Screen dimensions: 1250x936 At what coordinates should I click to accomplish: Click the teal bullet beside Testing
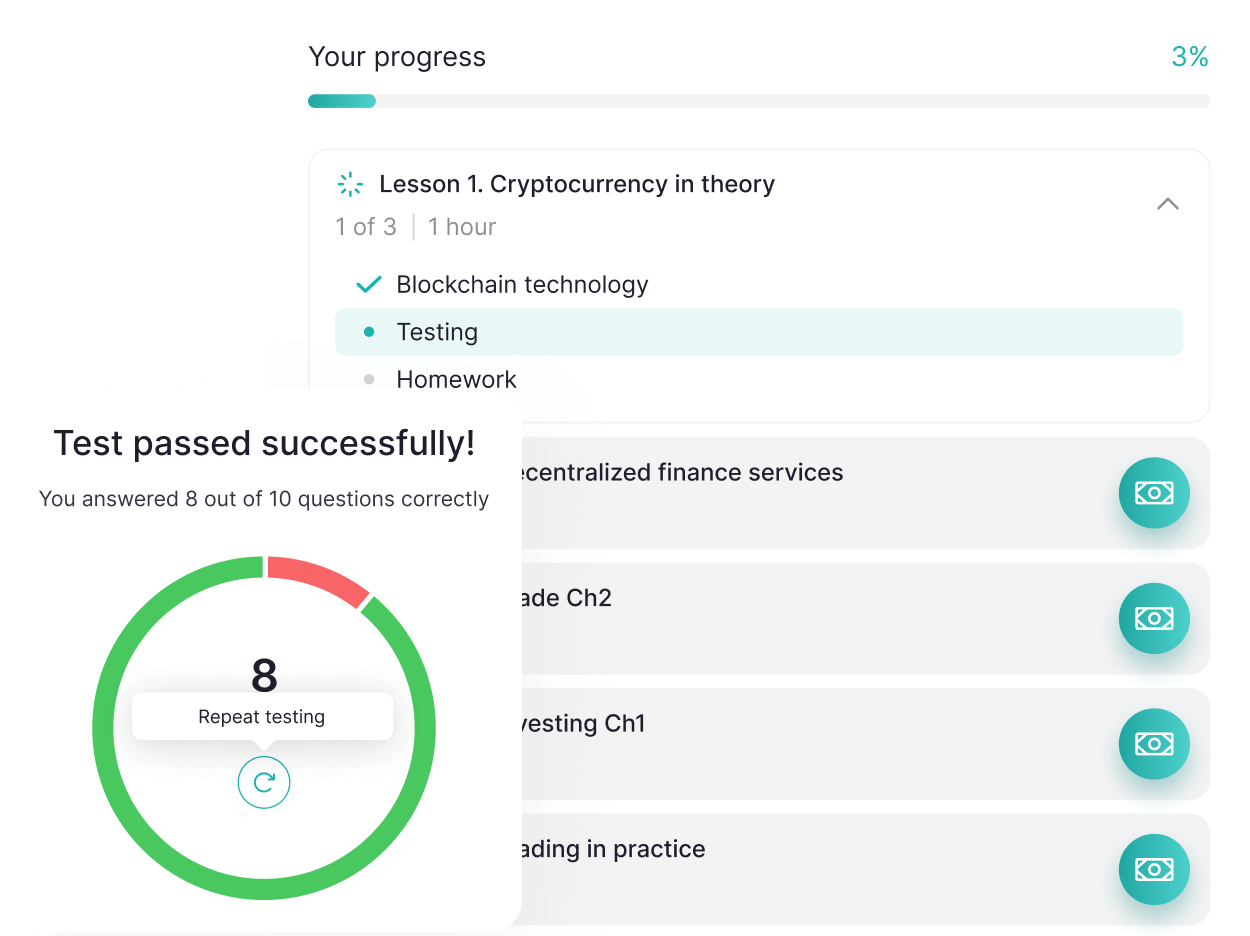(369, 332)
